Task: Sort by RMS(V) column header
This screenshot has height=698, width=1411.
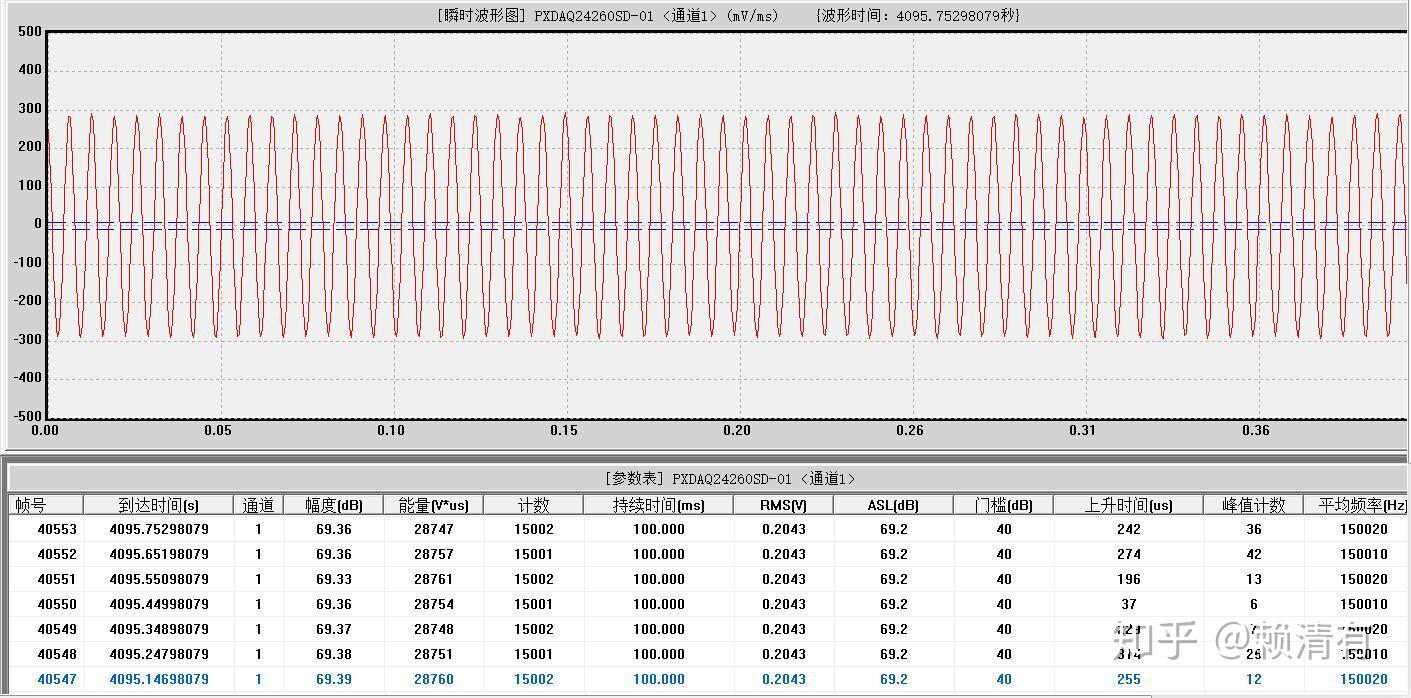Action: 784,505
